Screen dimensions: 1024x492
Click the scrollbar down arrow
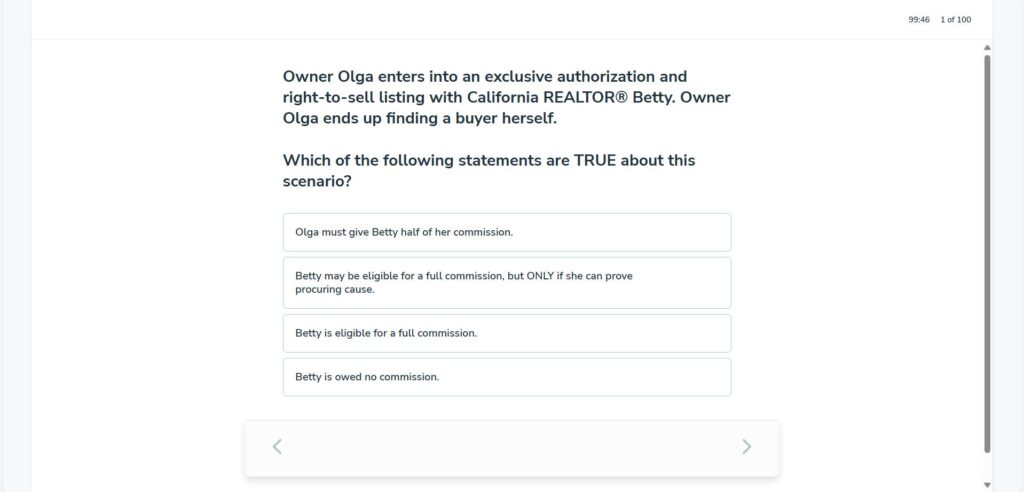(988, 484)
